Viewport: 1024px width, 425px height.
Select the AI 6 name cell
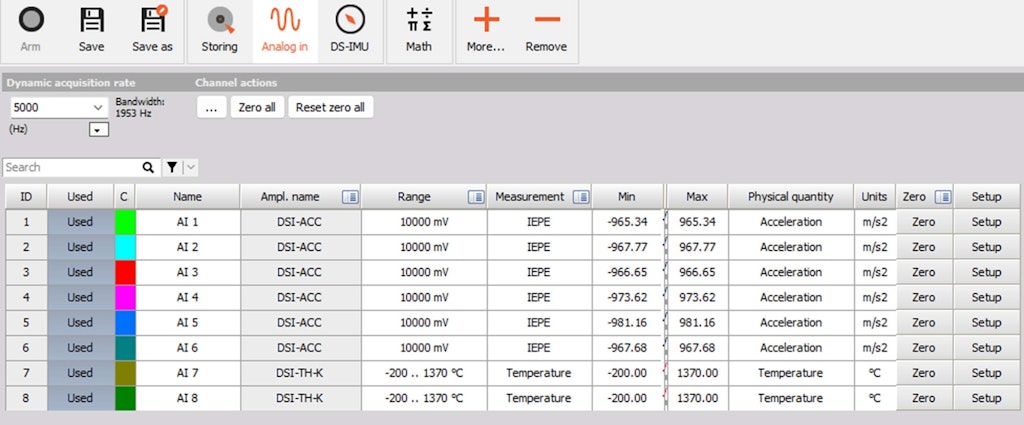[187, 347]
